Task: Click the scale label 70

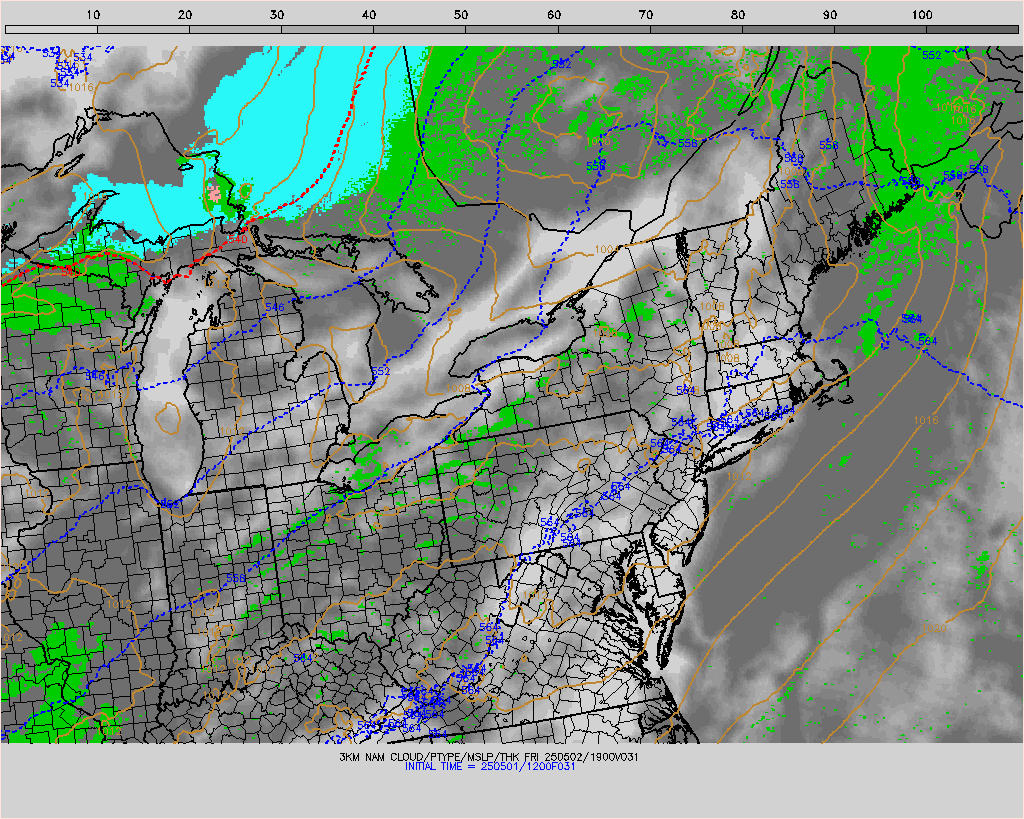Action: coord(646,14)
